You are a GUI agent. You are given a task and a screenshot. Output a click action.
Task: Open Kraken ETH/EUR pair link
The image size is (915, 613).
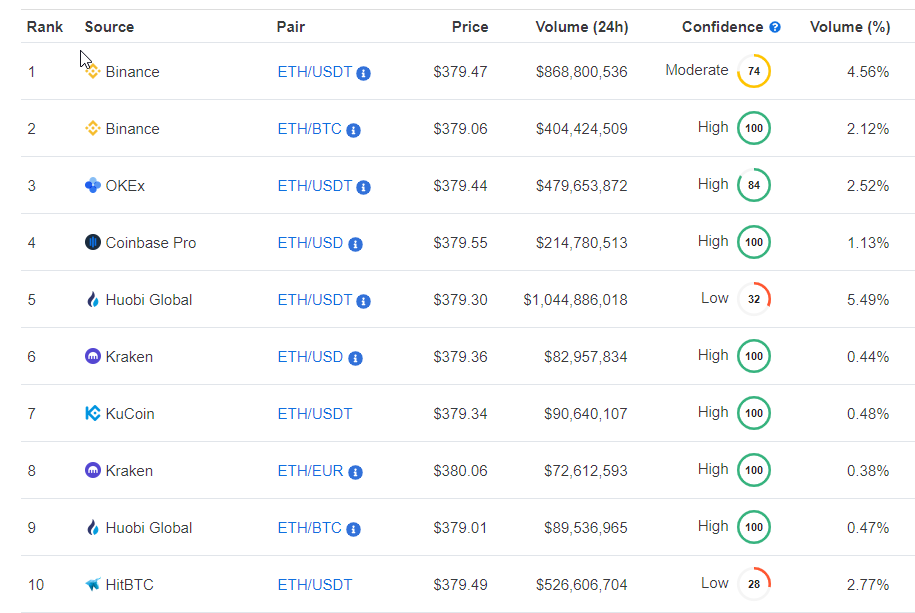(310, 471)
